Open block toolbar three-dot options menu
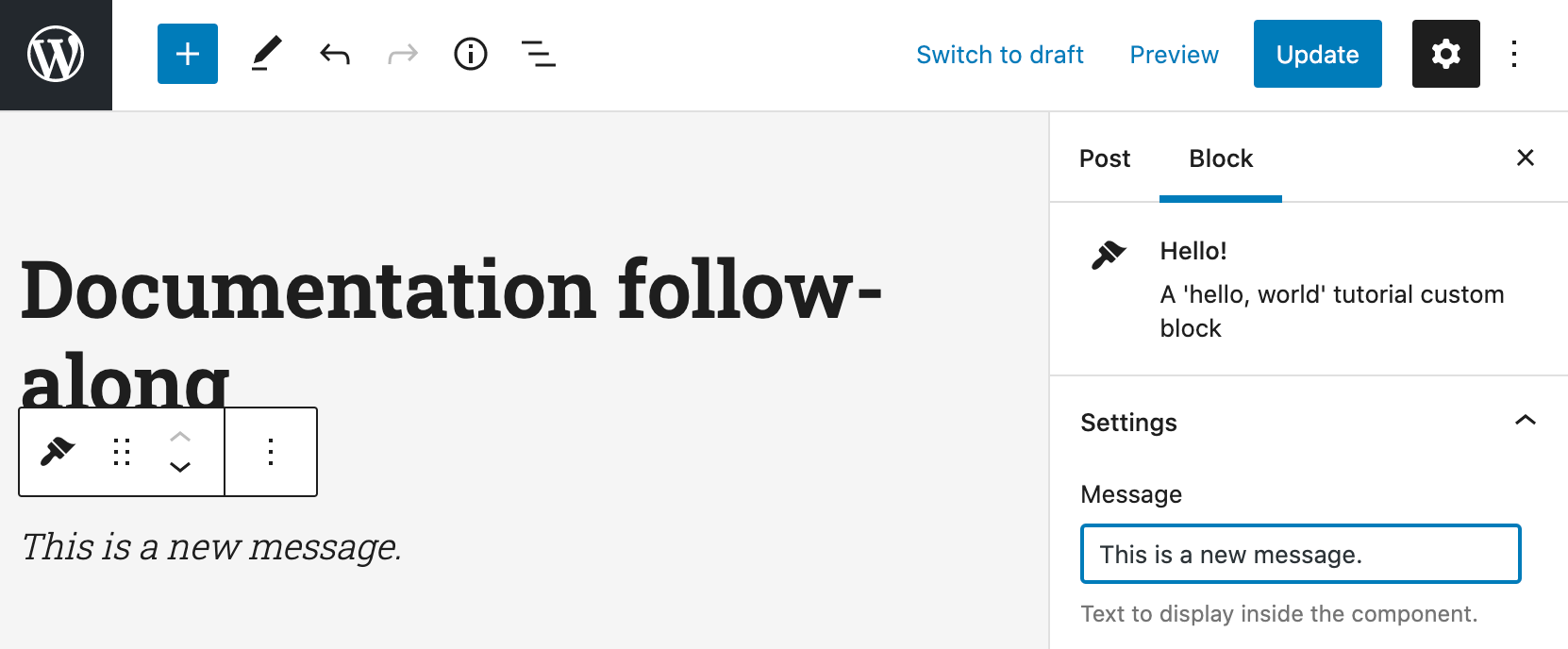This screenshot has height=649, width=1568. pos(271,452)
